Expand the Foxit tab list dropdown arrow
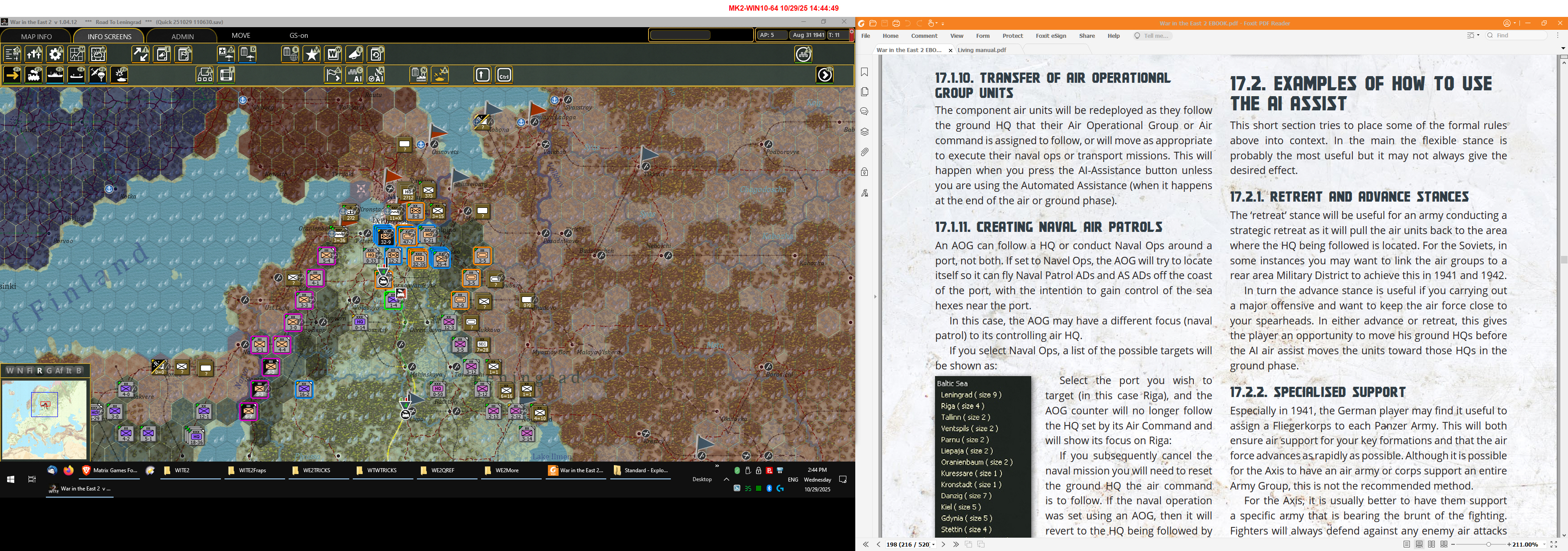1568x551 pixels. pos(1563,48)
